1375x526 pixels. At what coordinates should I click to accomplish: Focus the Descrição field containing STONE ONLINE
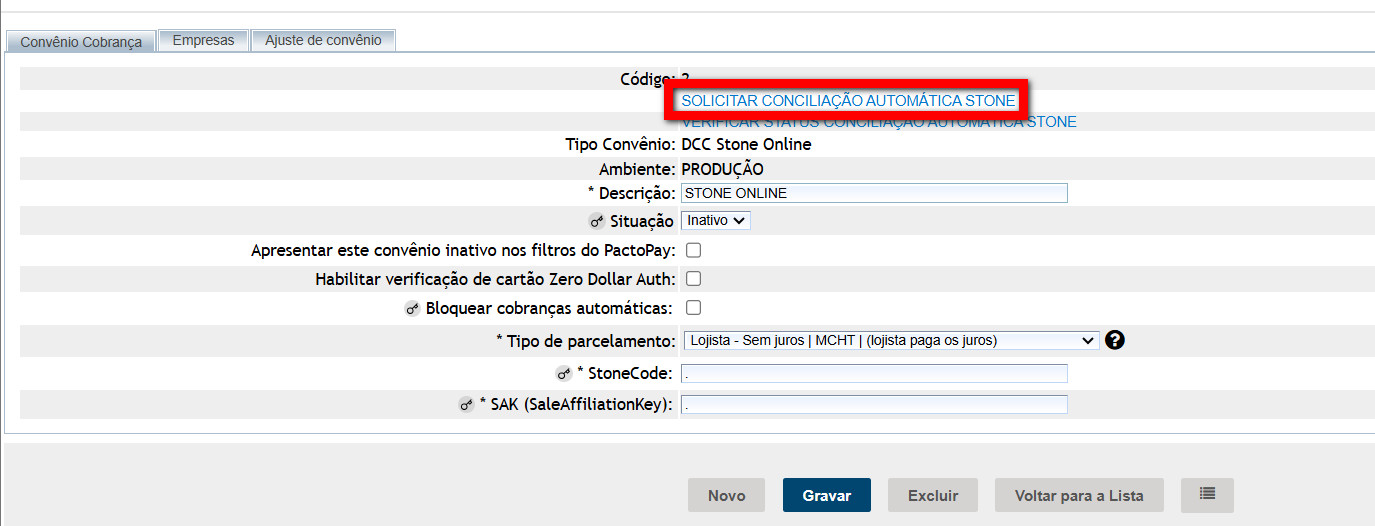pos(873,193)
